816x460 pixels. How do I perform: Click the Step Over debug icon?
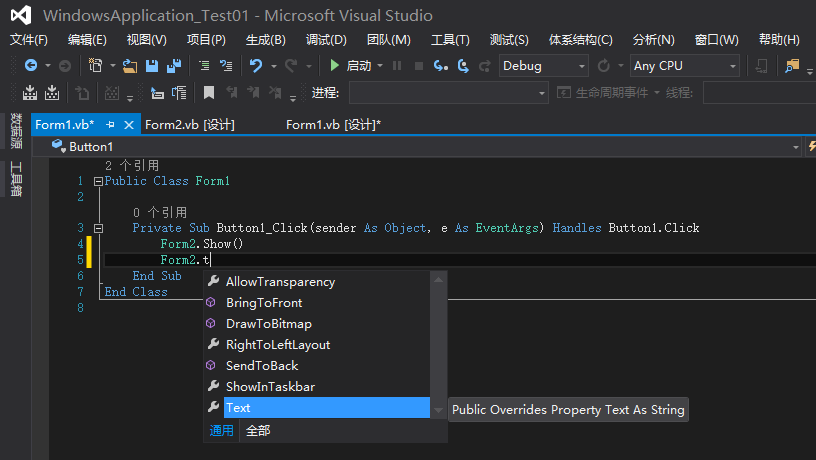(x=463, y=66)
